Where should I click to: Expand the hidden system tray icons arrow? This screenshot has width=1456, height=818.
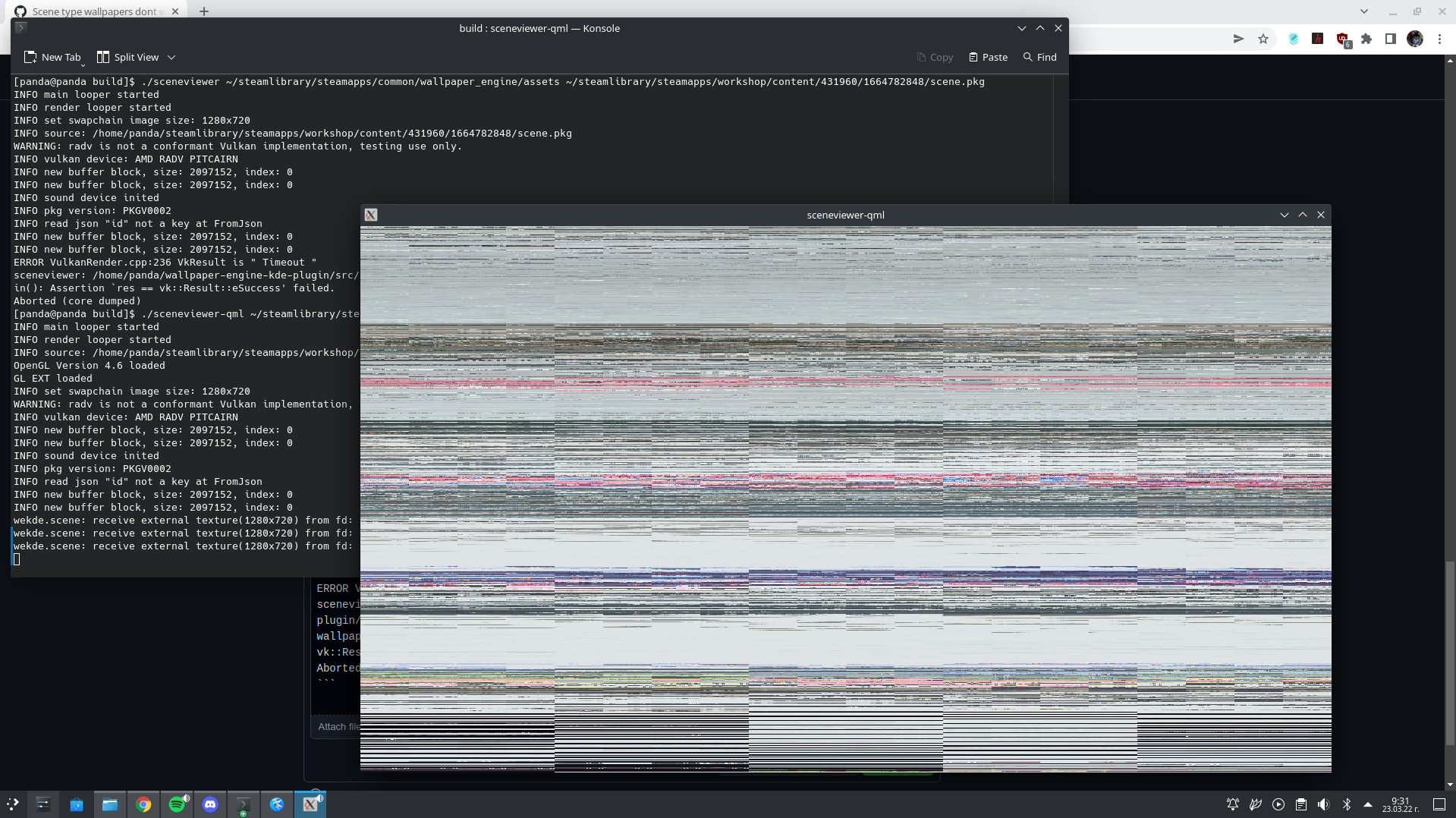[x=1368, y=805]
